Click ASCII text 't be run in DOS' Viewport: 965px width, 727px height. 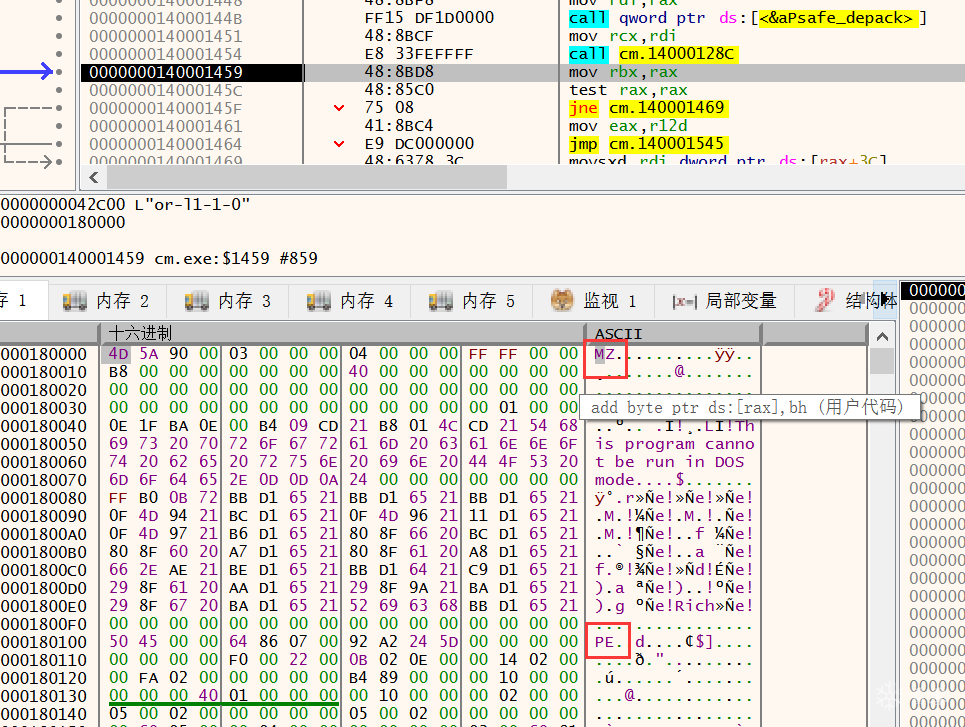pyautogui.click(x=670, y=462)
